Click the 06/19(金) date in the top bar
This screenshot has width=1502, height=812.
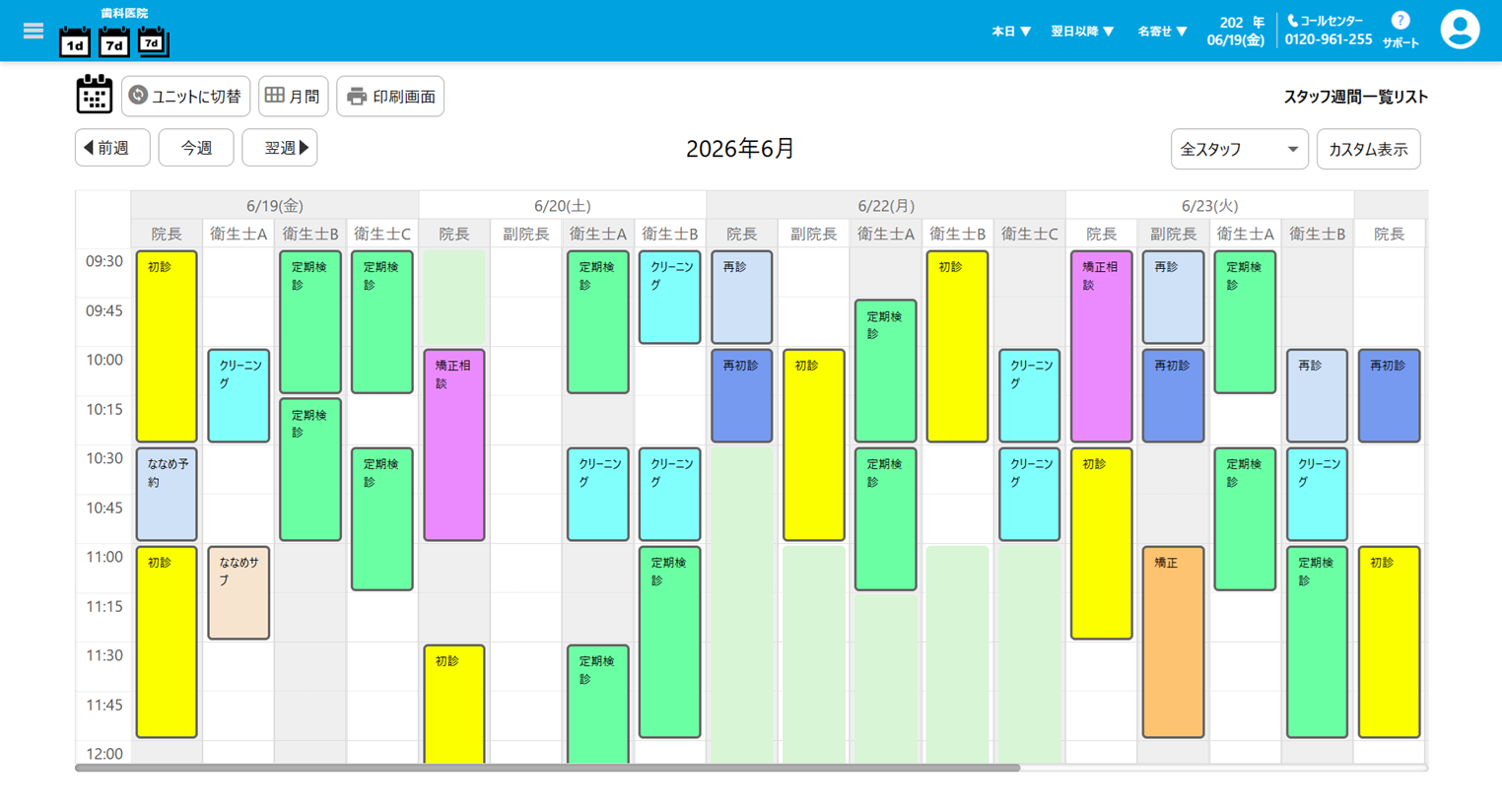point(1235,39)
